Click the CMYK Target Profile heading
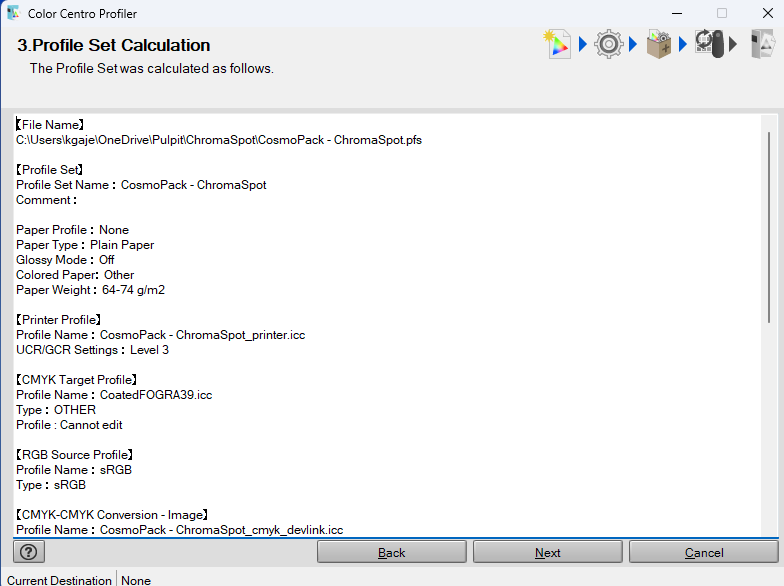 pos(76,380)
